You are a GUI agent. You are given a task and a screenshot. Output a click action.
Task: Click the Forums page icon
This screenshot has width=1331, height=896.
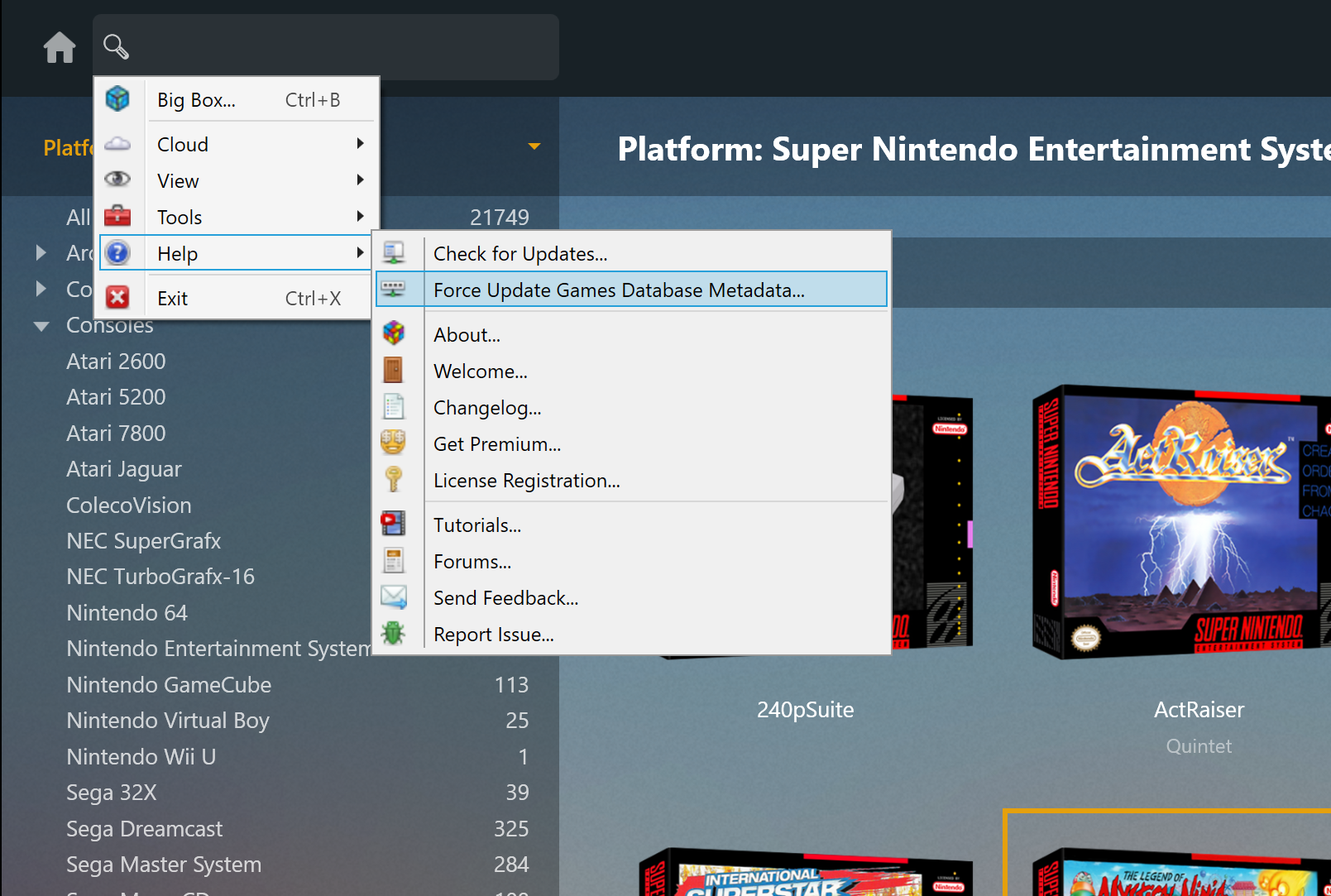[394, 560]
